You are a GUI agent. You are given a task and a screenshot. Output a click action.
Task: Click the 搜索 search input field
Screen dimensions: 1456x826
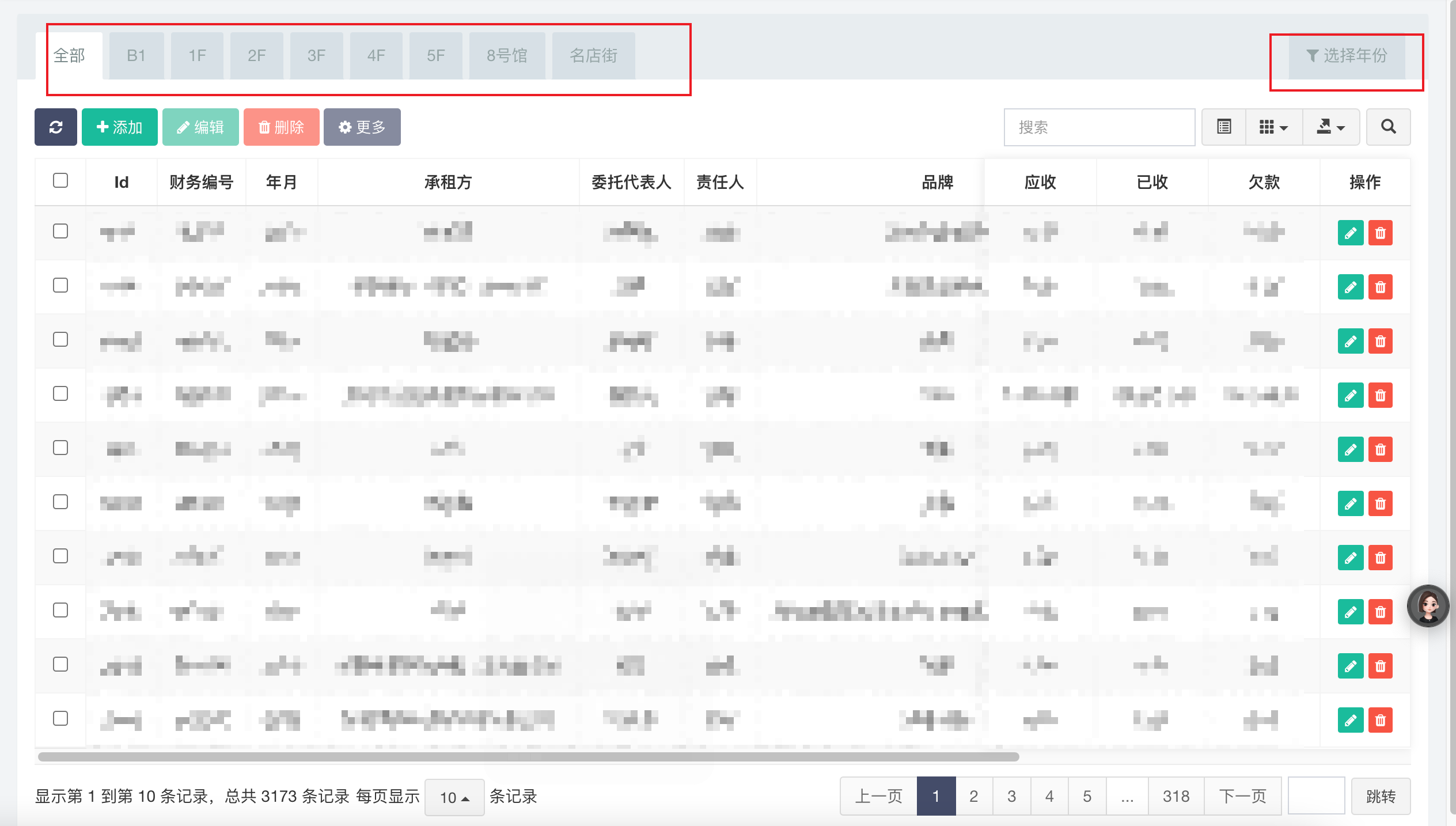tap(1099, 127)
